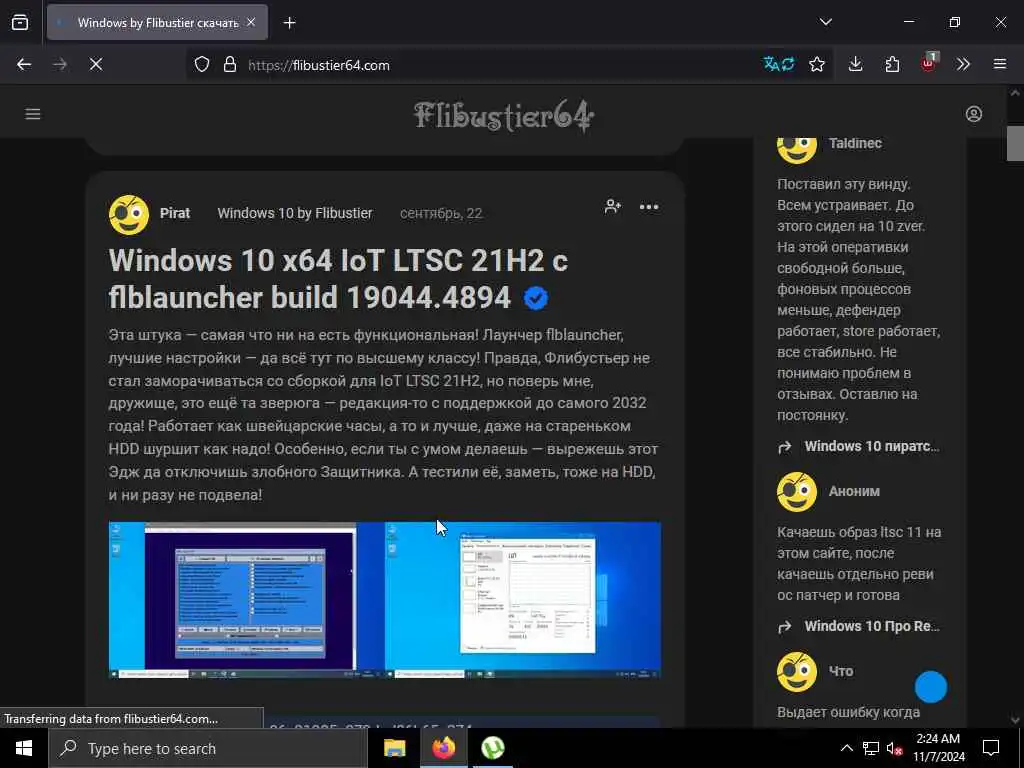
Task: Translate this page icon
Action: 778,64
